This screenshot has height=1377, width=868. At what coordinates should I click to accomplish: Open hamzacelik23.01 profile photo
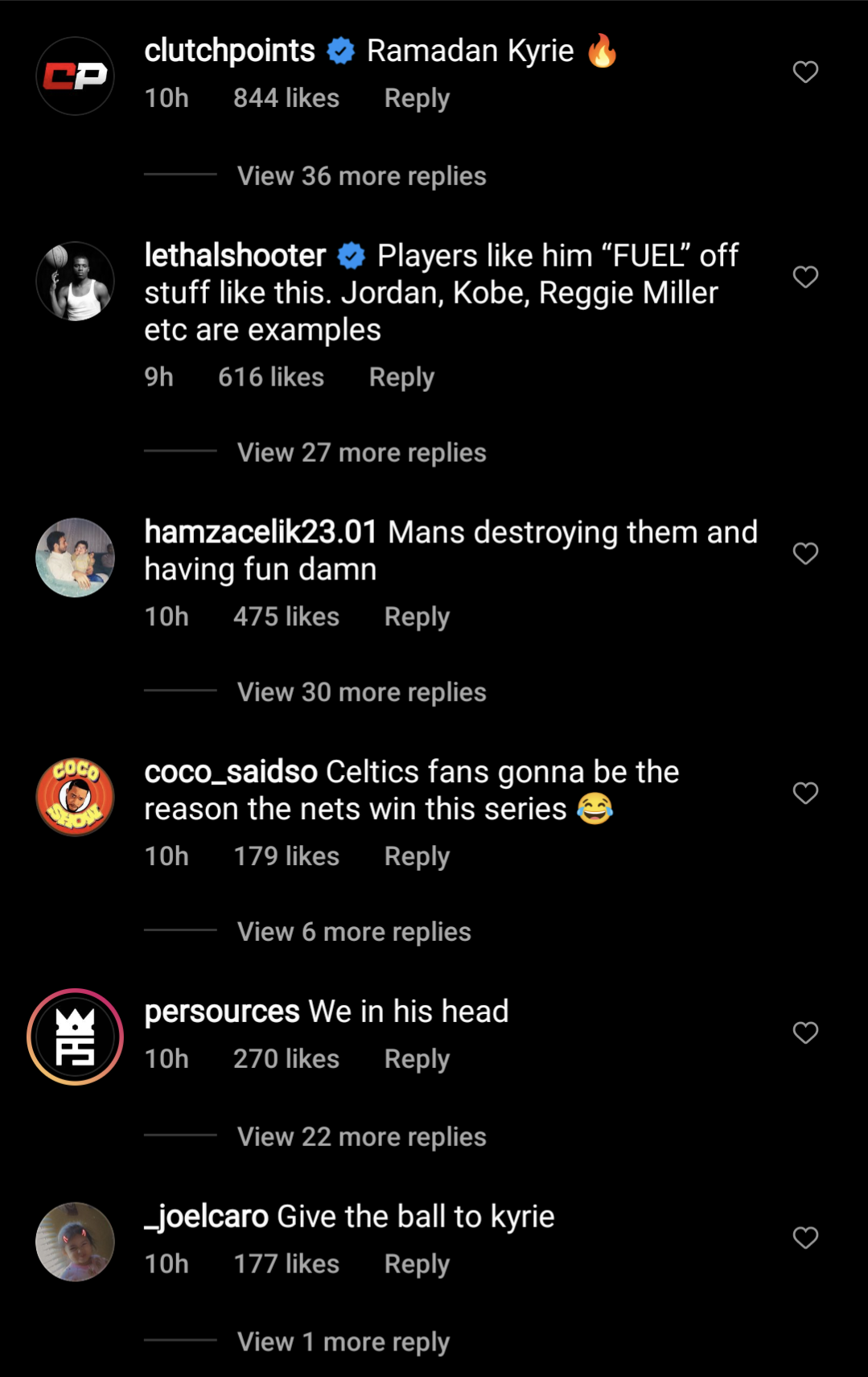pyautogui.click(x=76, y=558)
